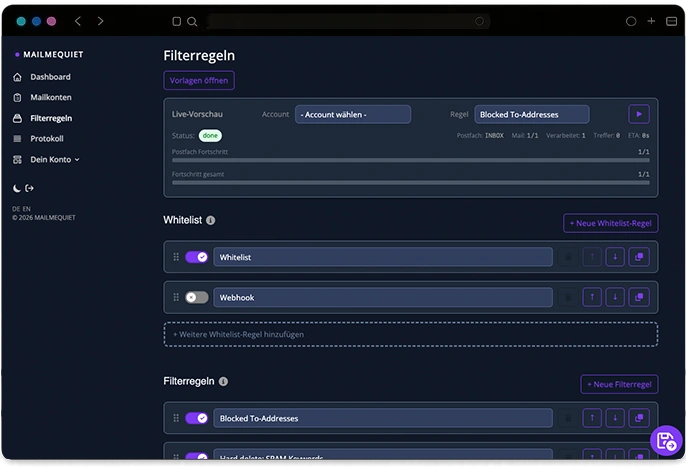Log out using the sidebar exit icon
Image resolution: width=686 pixels, height=467 pixels.
(30, 188)
